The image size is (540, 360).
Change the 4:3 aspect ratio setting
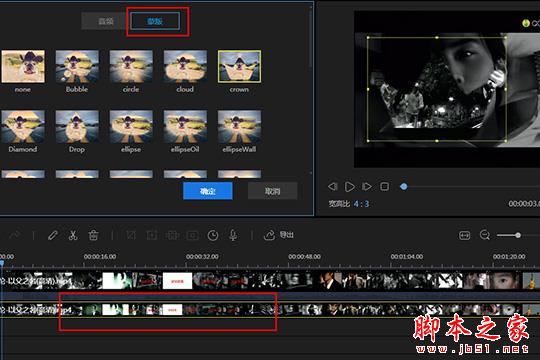tap(361, 204)
